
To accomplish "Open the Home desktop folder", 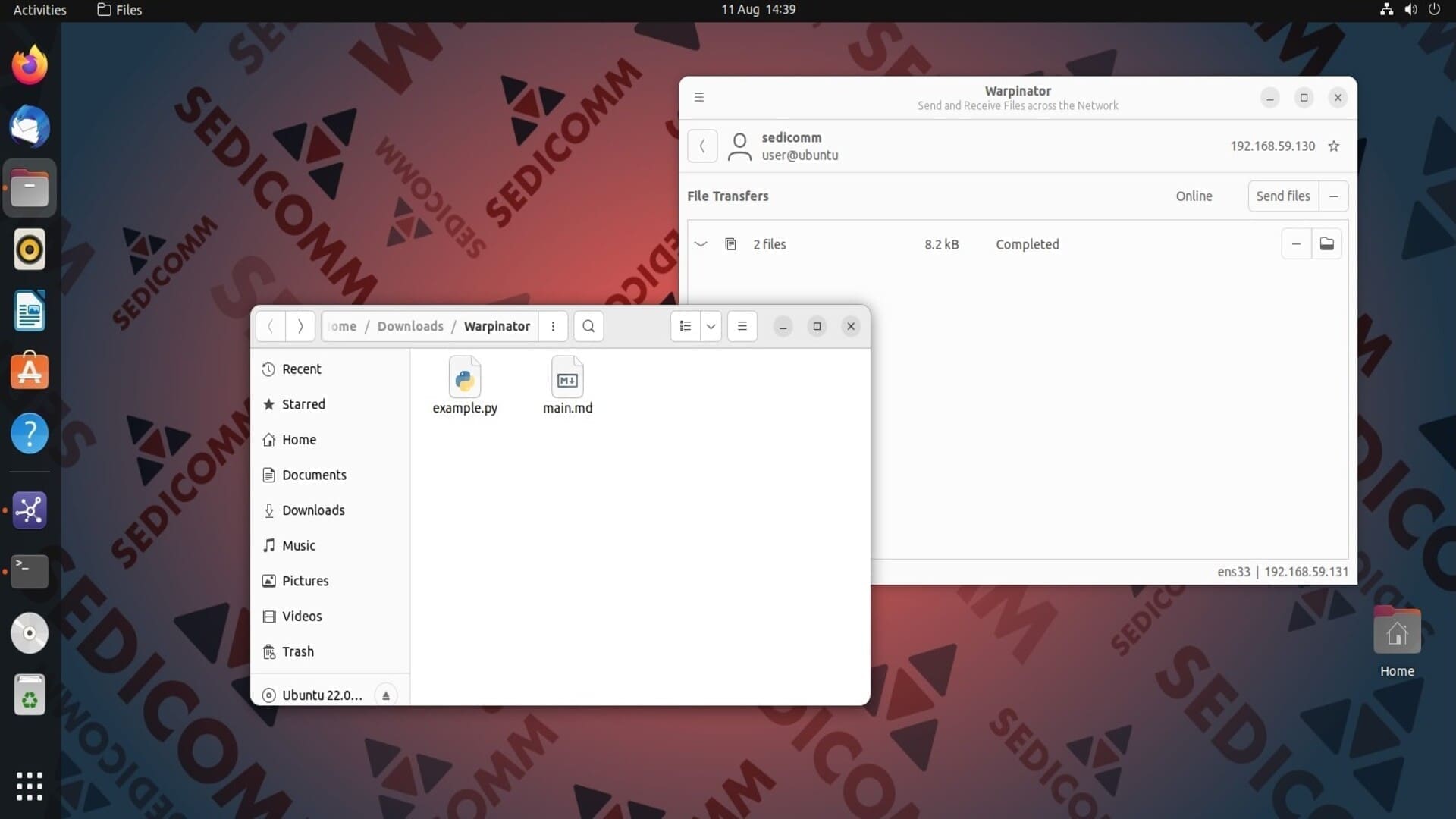I will pyautogui.click(x=1397, y=642).
